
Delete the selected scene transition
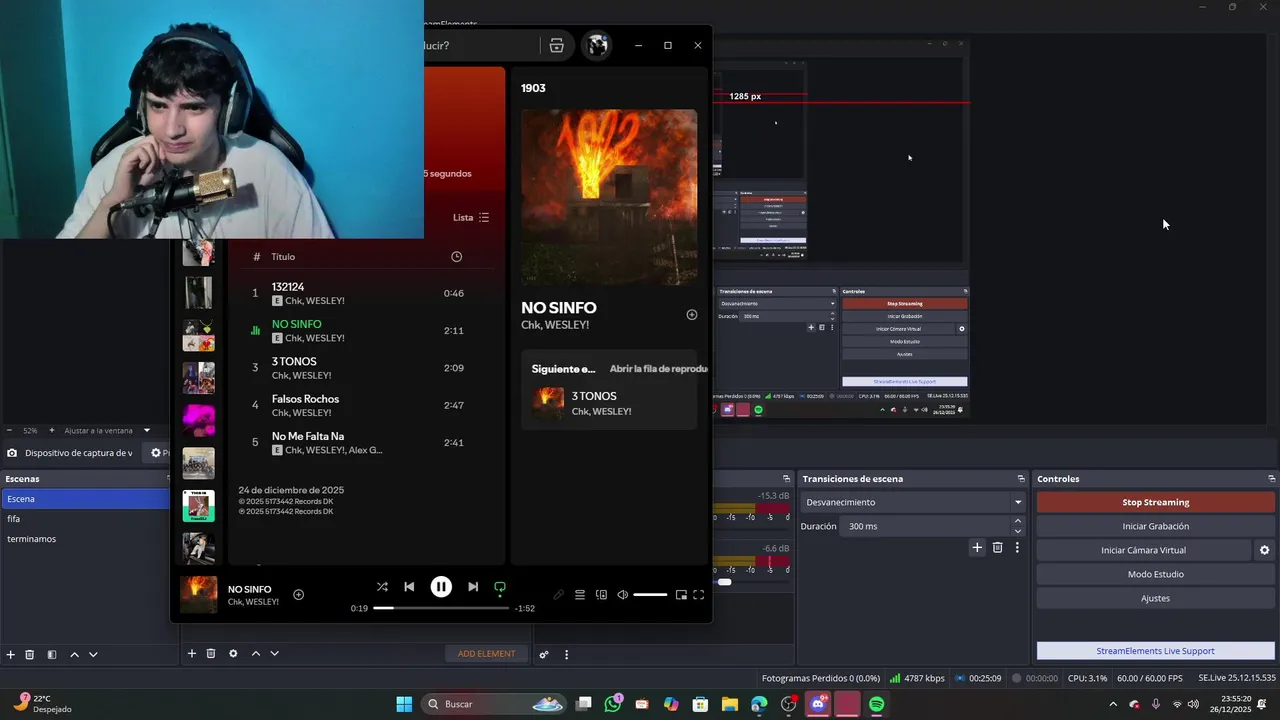pyautogui.click(x=997, y=547)
